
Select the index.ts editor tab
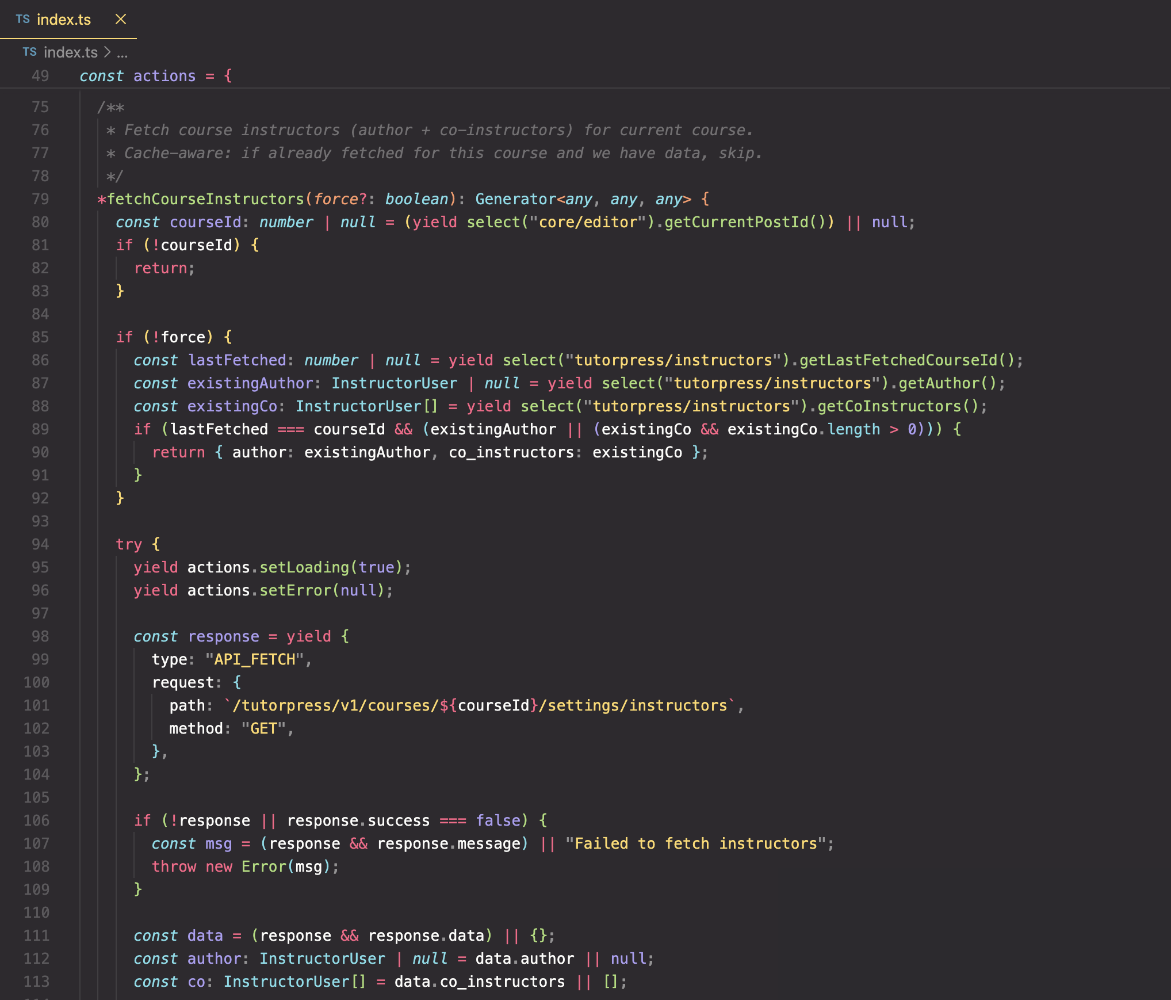(63, 20)
